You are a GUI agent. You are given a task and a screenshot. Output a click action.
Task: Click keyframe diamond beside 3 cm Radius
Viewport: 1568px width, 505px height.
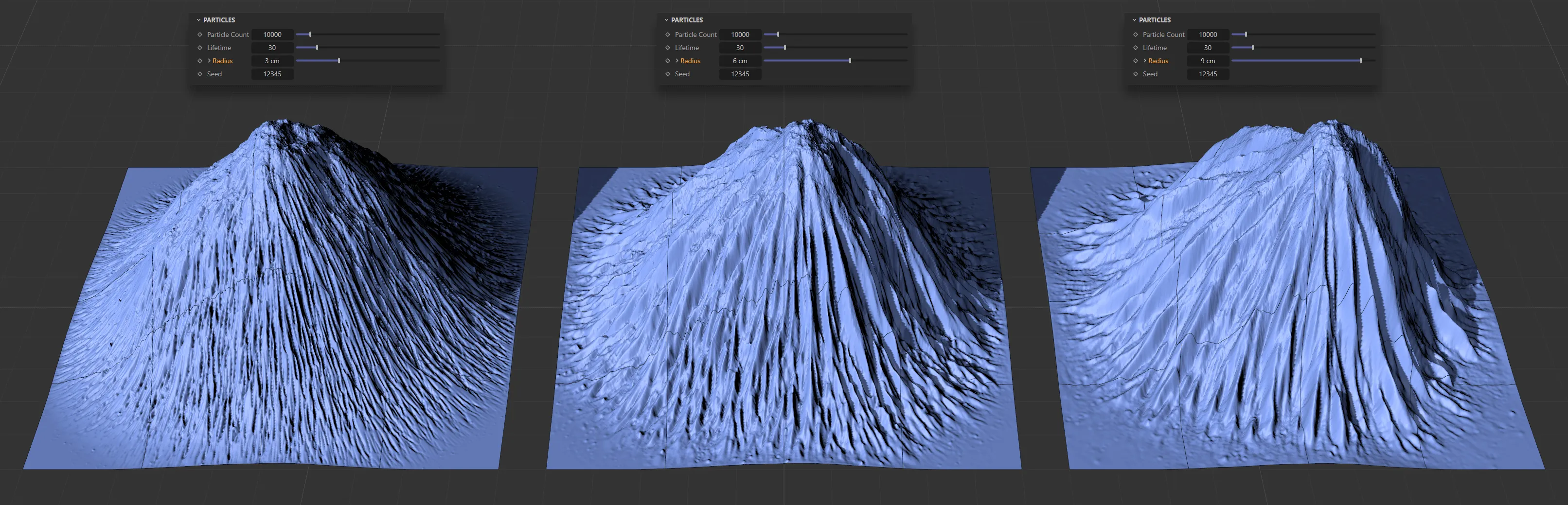coord(200,61)
